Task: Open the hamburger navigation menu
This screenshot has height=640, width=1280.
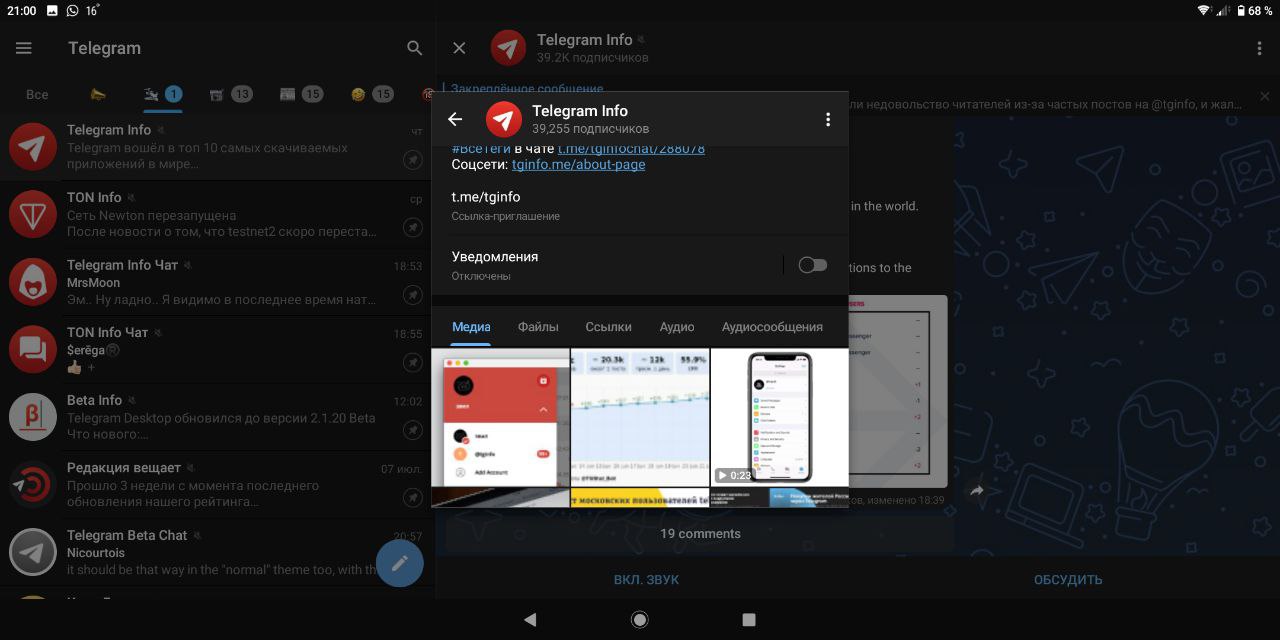Action: point(24,48)
